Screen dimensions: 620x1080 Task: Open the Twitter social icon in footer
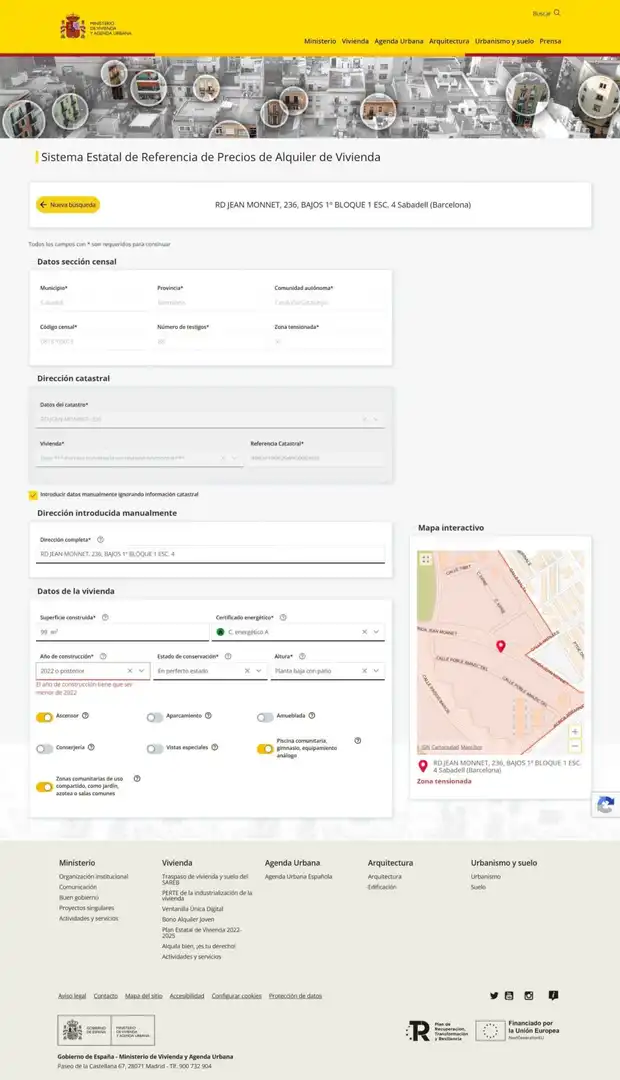(x=494, y=995)
